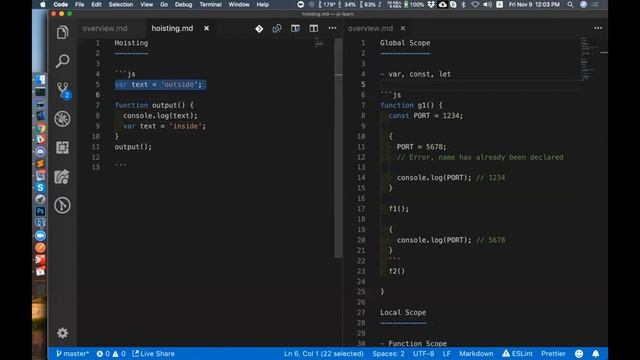This screenshot has width=640, height=360.
Task: Click Prettier status bar item
Action: [553, 353]
